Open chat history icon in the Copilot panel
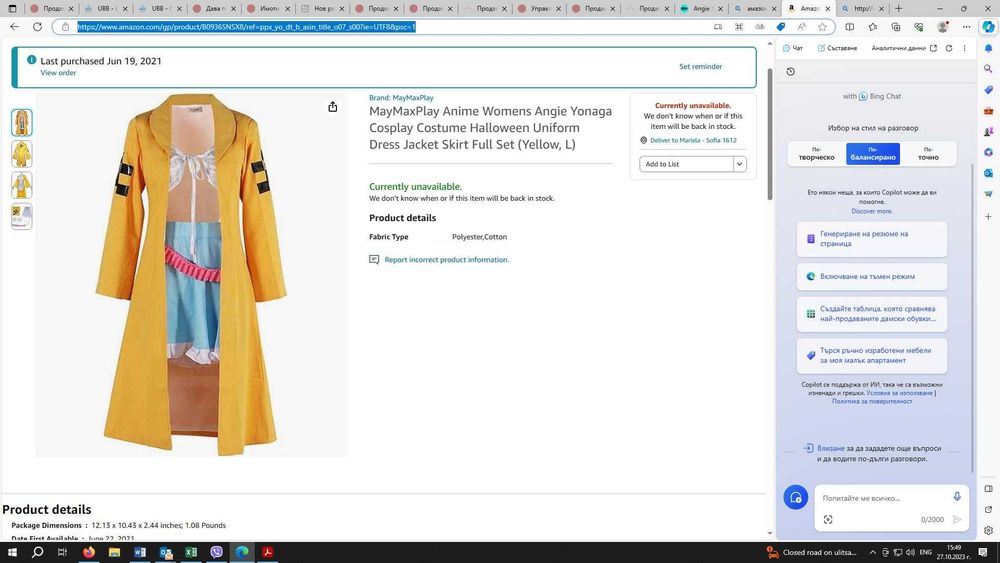 790,71
